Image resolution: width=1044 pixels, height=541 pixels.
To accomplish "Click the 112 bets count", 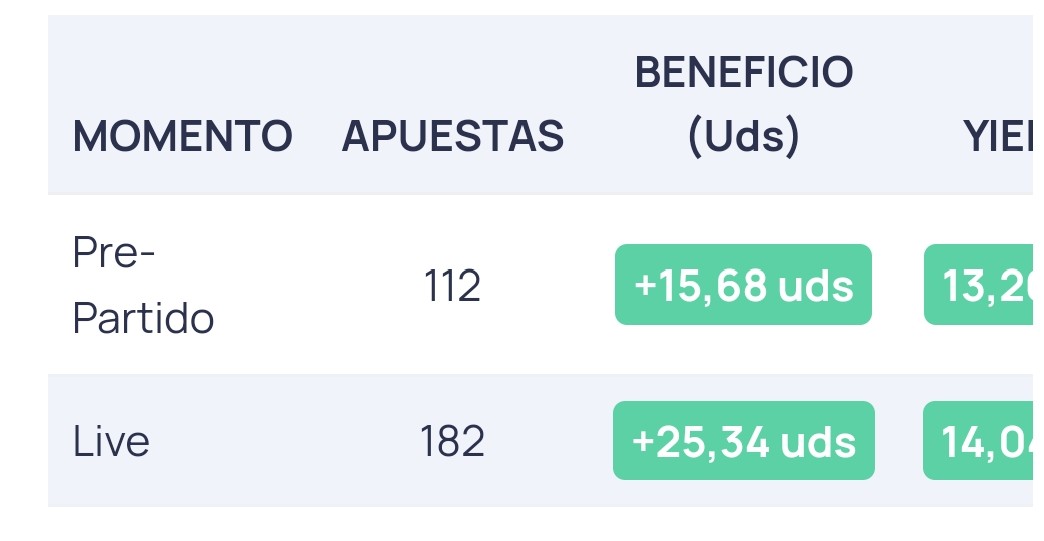I will 452,286.
